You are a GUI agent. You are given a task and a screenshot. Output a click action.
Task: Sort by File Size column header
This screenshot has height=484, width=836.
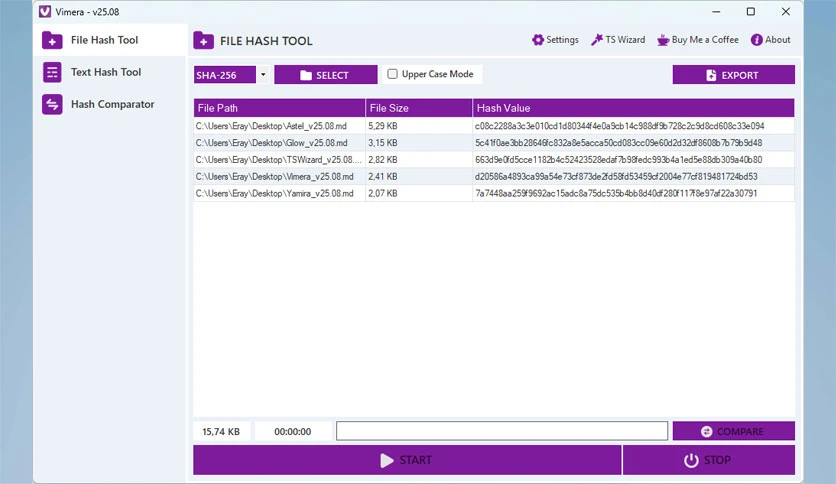point(419,108)
